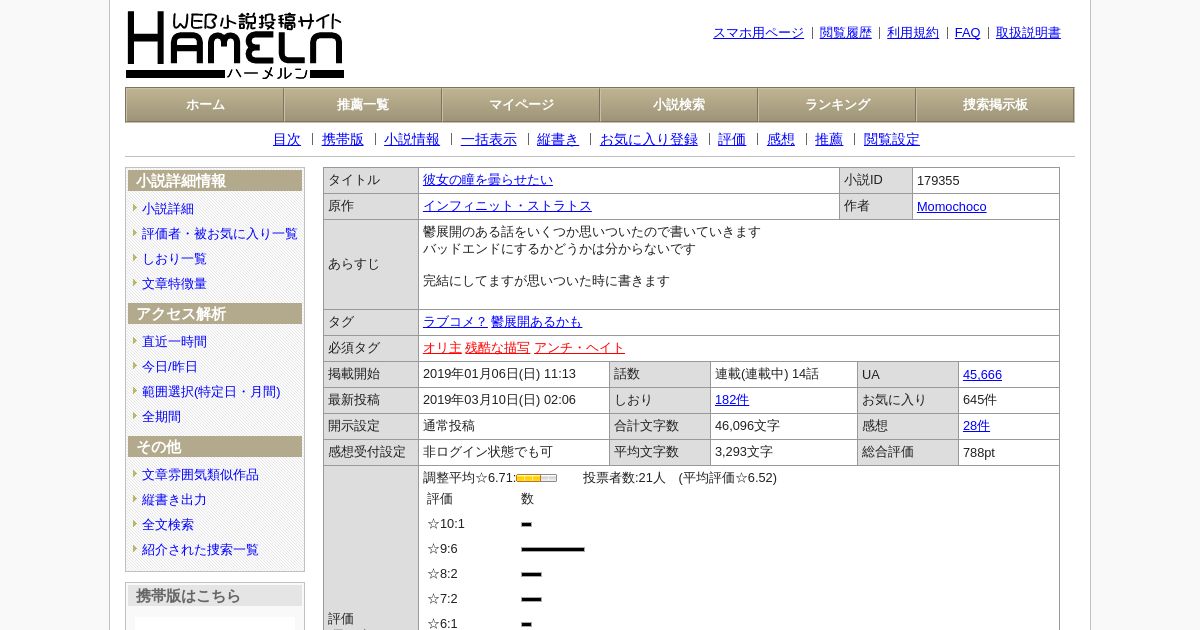This screenshot has height=630, width=1200.
Task: Click the adjusted average rating bar
Action: [x=536, y=478]
